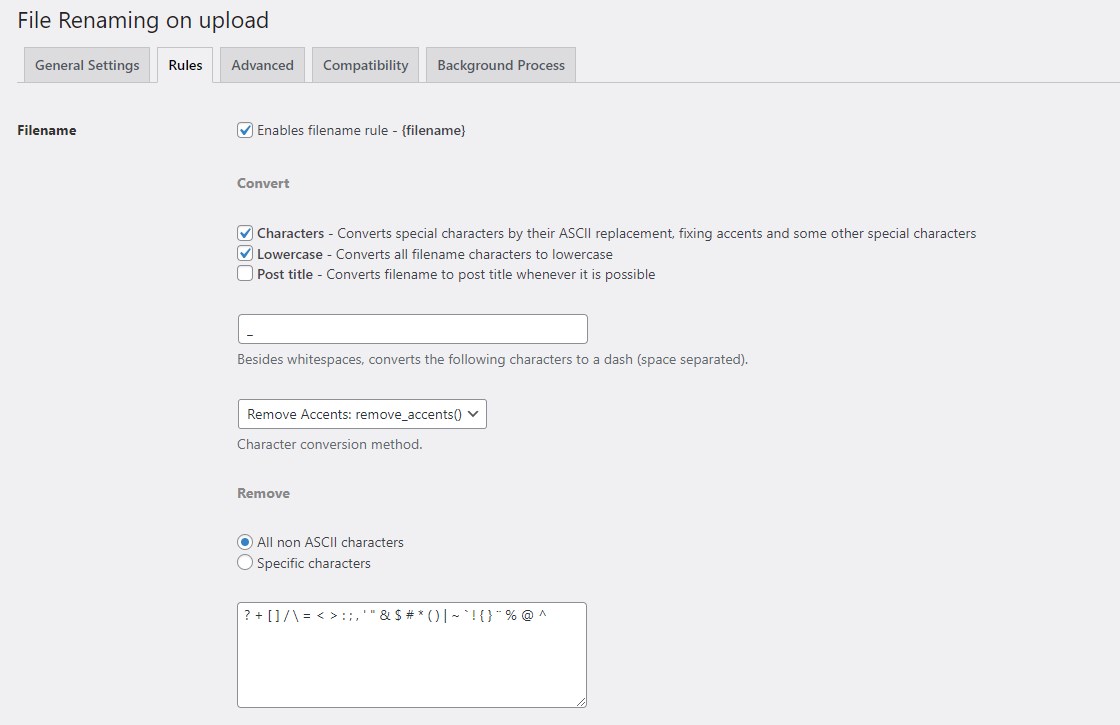Select the All non ASCII characters option
This screenshot has width=1120, height=725.
[x=245, y=541]
